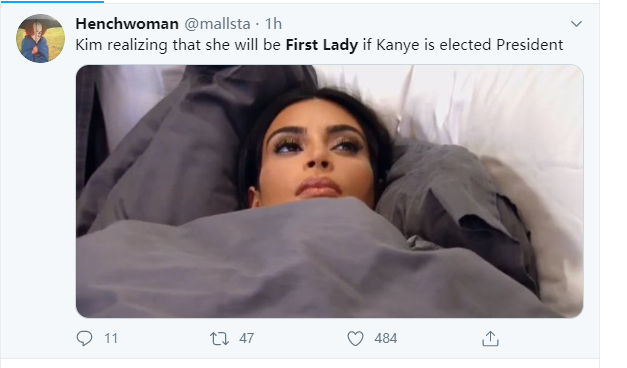Open the attached meme image full size

(x=329, y=191)
